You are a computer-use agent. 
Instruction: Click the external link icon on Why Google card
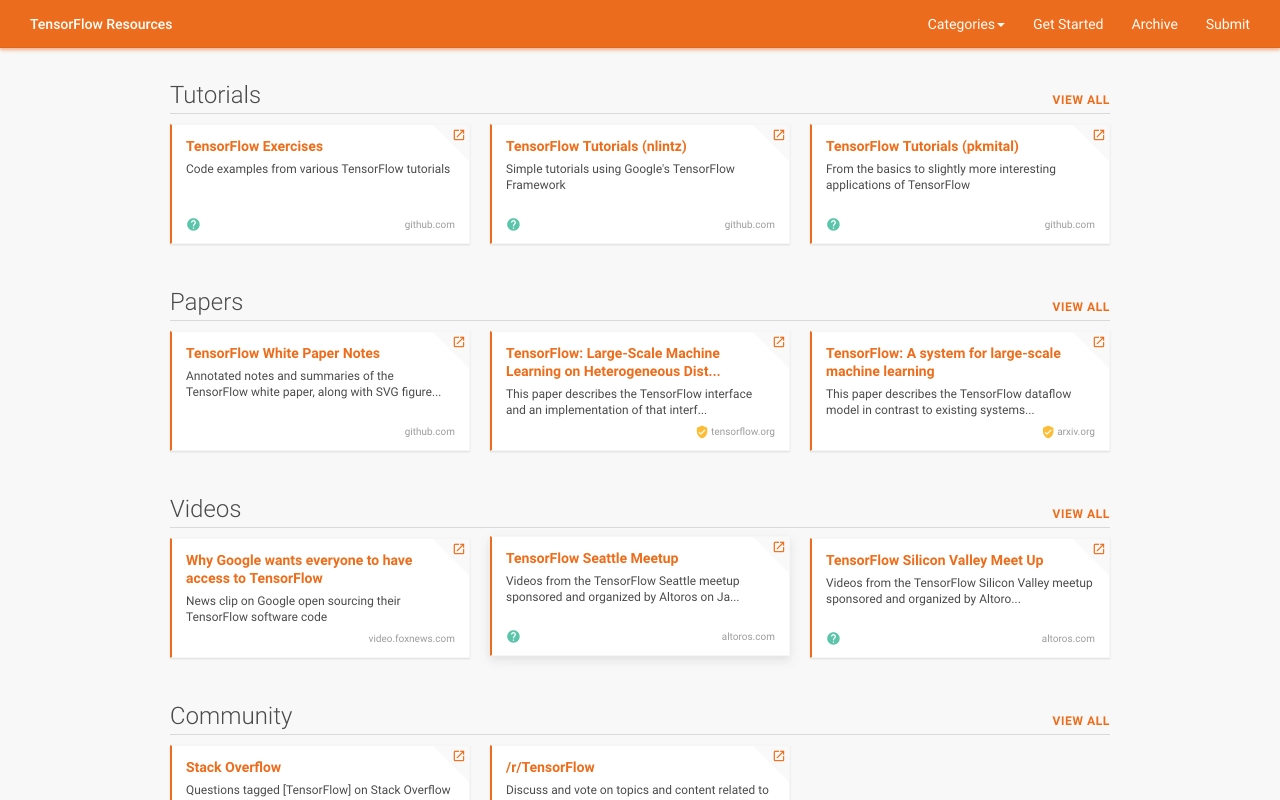459,548
